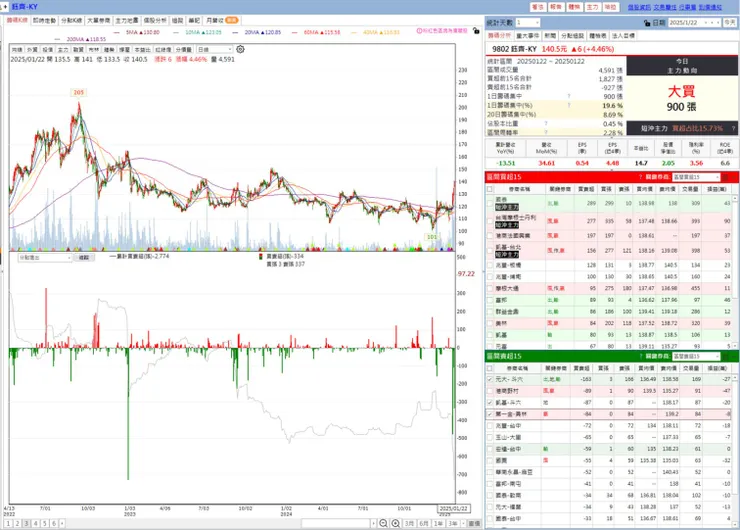Click question mark icon in 區間買超15 header
Screen dimensions: 740x530
[640, 177]
